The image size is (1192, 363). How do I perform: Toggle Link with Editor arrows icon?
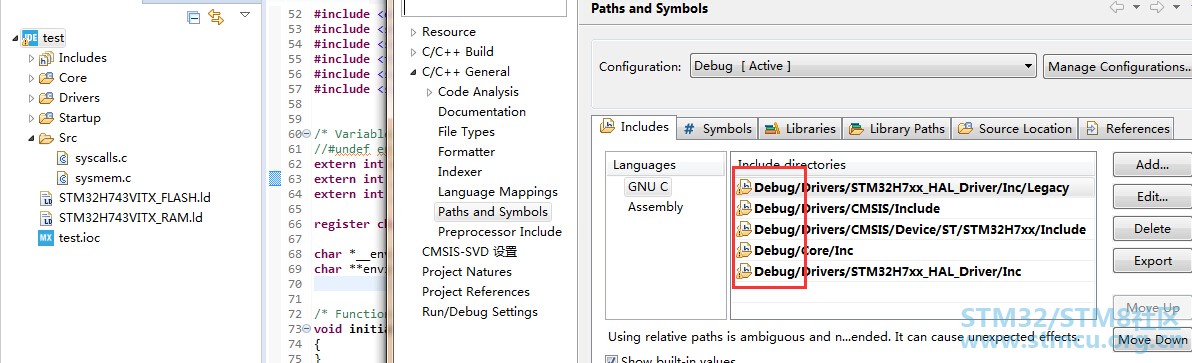pyautogui.click(x=217, y=16)
